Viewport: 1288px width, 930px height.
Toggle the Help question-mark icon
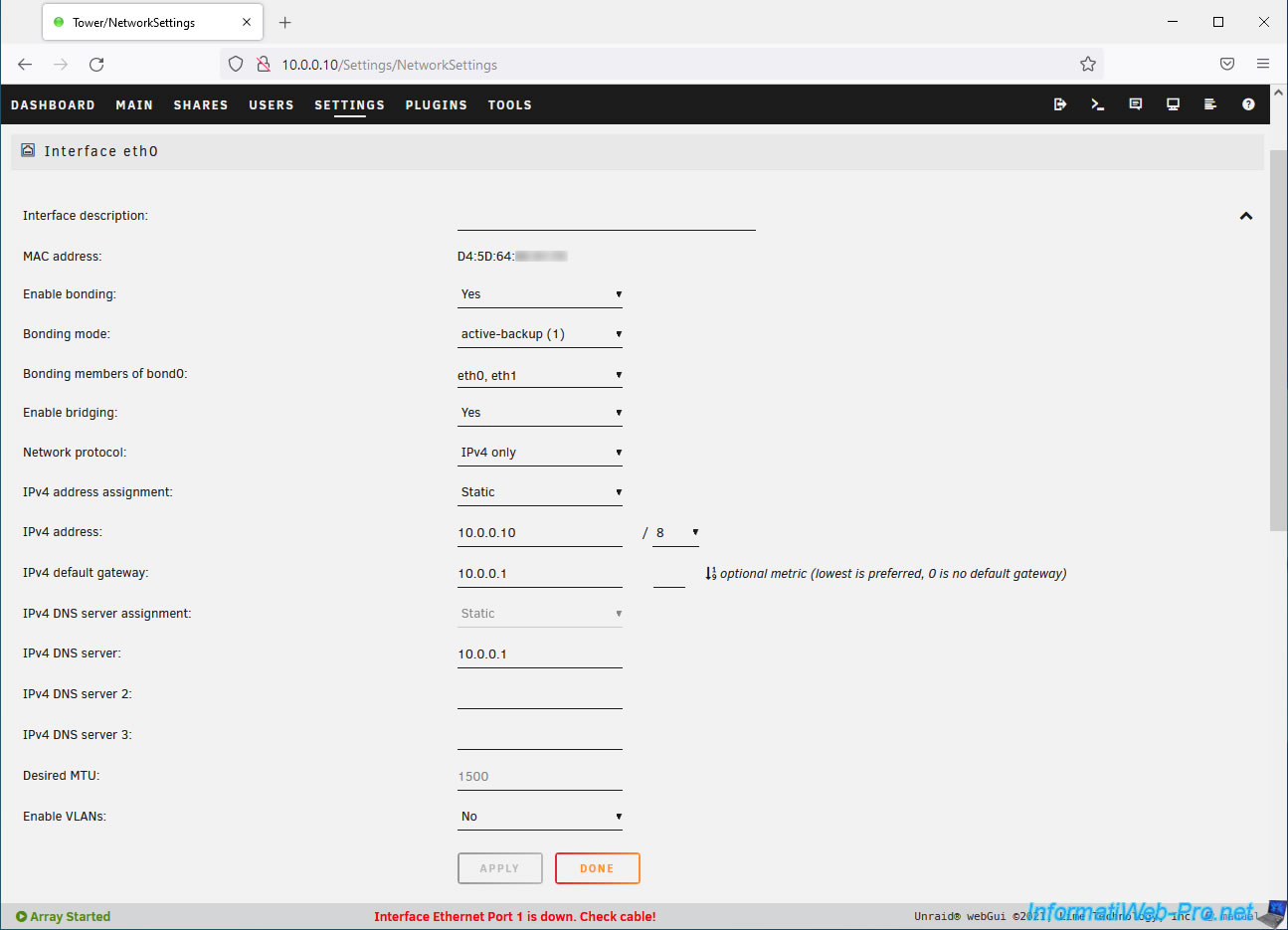(x=1248, y=104)
